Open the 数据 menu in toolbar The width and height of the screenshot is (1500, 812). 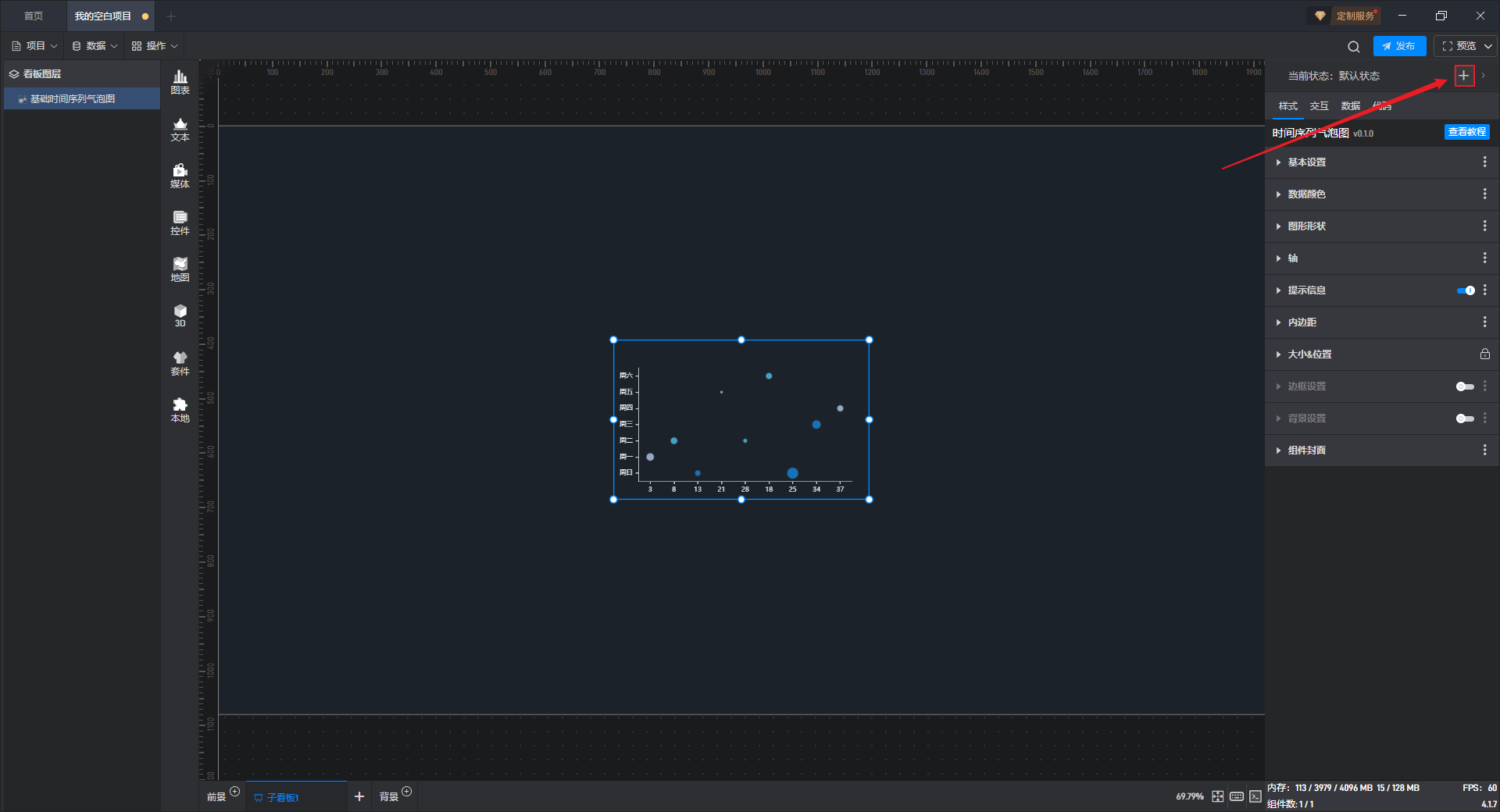pyautogui.click(x=95, y=46)
